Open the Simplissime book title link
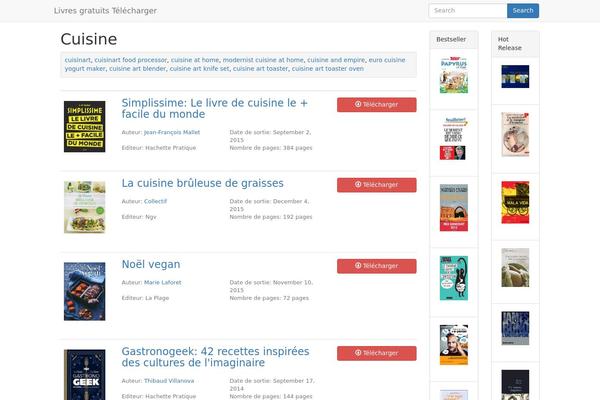 (x=214, y=108)
